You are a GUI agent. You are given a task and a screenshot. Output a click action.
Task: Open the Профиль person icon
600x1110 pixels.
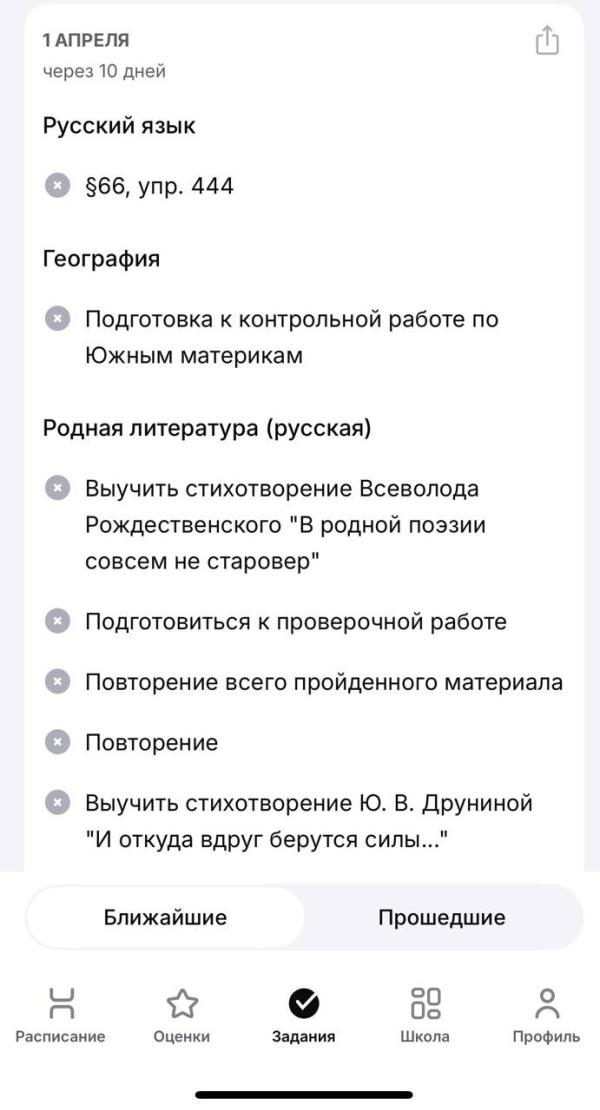tap(546, 1003)
